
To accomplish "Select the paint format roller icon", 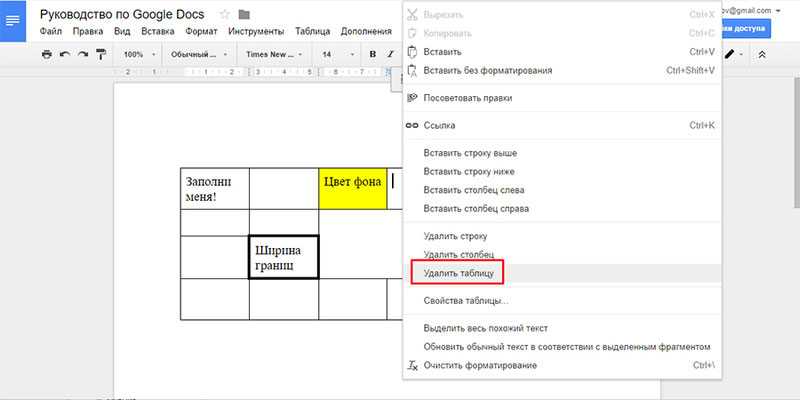I will 101,54.
